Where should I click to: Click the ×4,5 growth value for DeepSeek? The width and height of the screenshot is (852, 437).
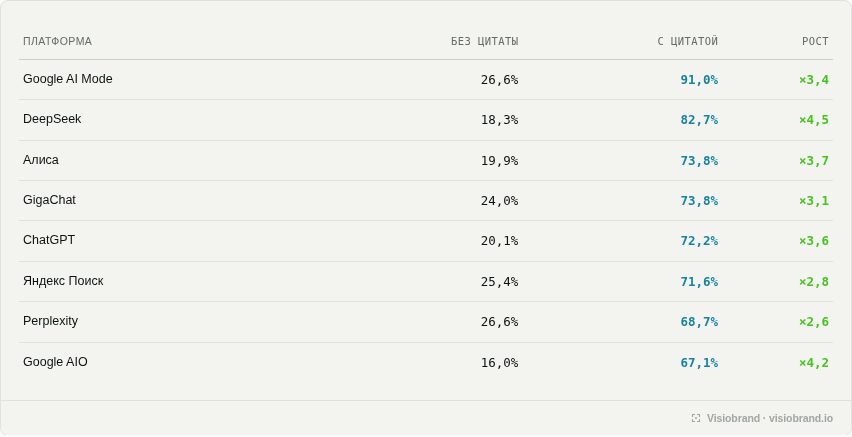click(813, 120)
